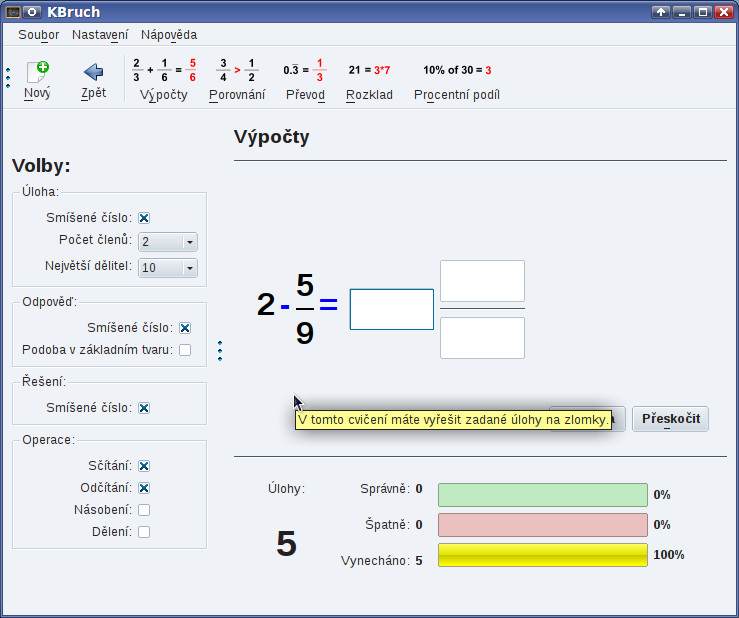Click the toolbar drag handle dots
Image resolution: width=739 pixels, height=618 pixels.
click(x=8, y=78)
